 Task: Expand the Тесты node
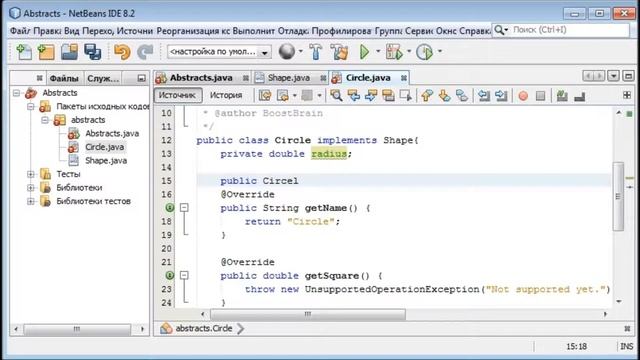tap(31, 174)
